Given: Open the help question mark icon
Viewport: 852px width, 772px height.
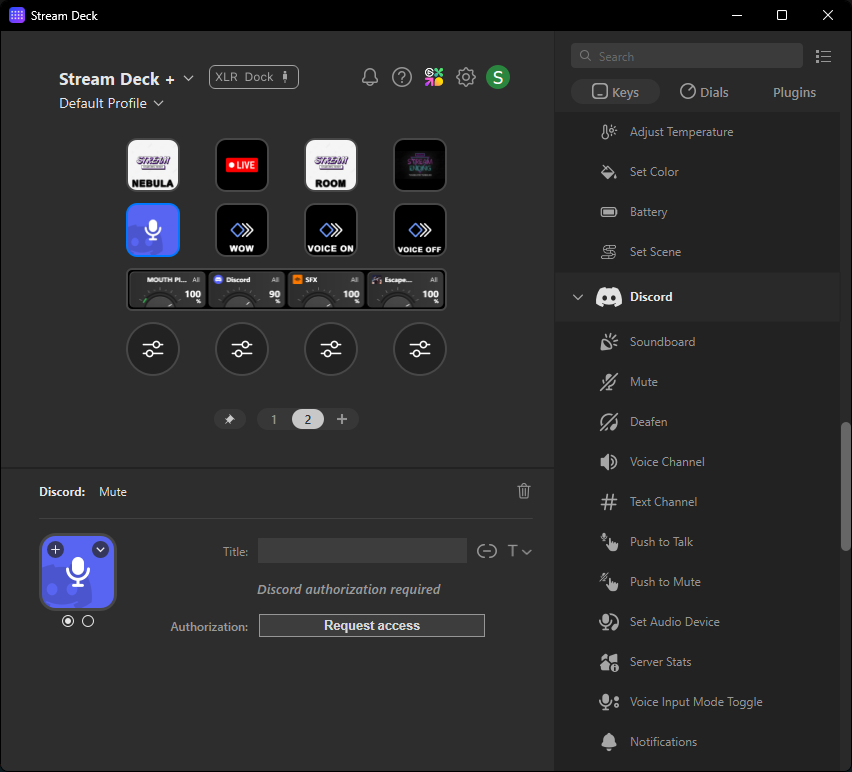Looking at the screenshot, I should (402, 77).
